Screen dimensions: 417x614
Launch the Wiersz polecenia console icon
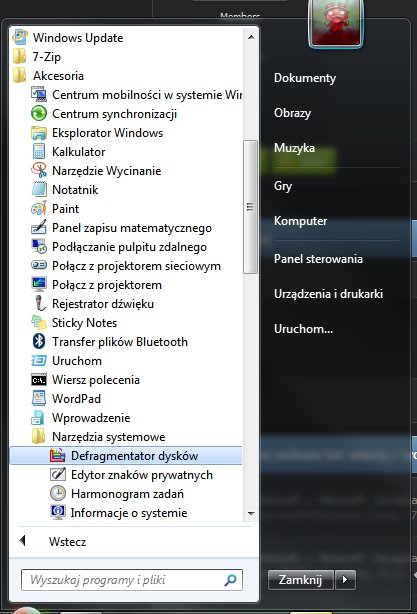click(39, 380)
